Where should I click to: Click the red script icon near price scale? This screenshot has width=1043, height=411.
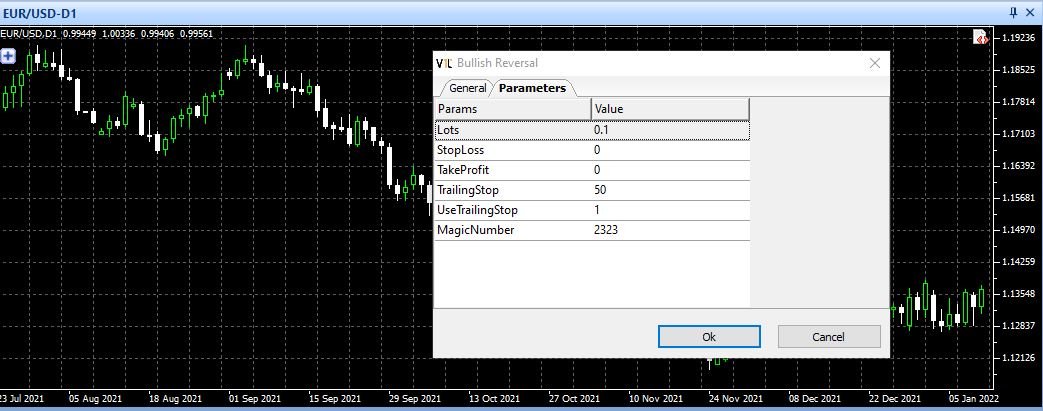(x=981, y=37)
